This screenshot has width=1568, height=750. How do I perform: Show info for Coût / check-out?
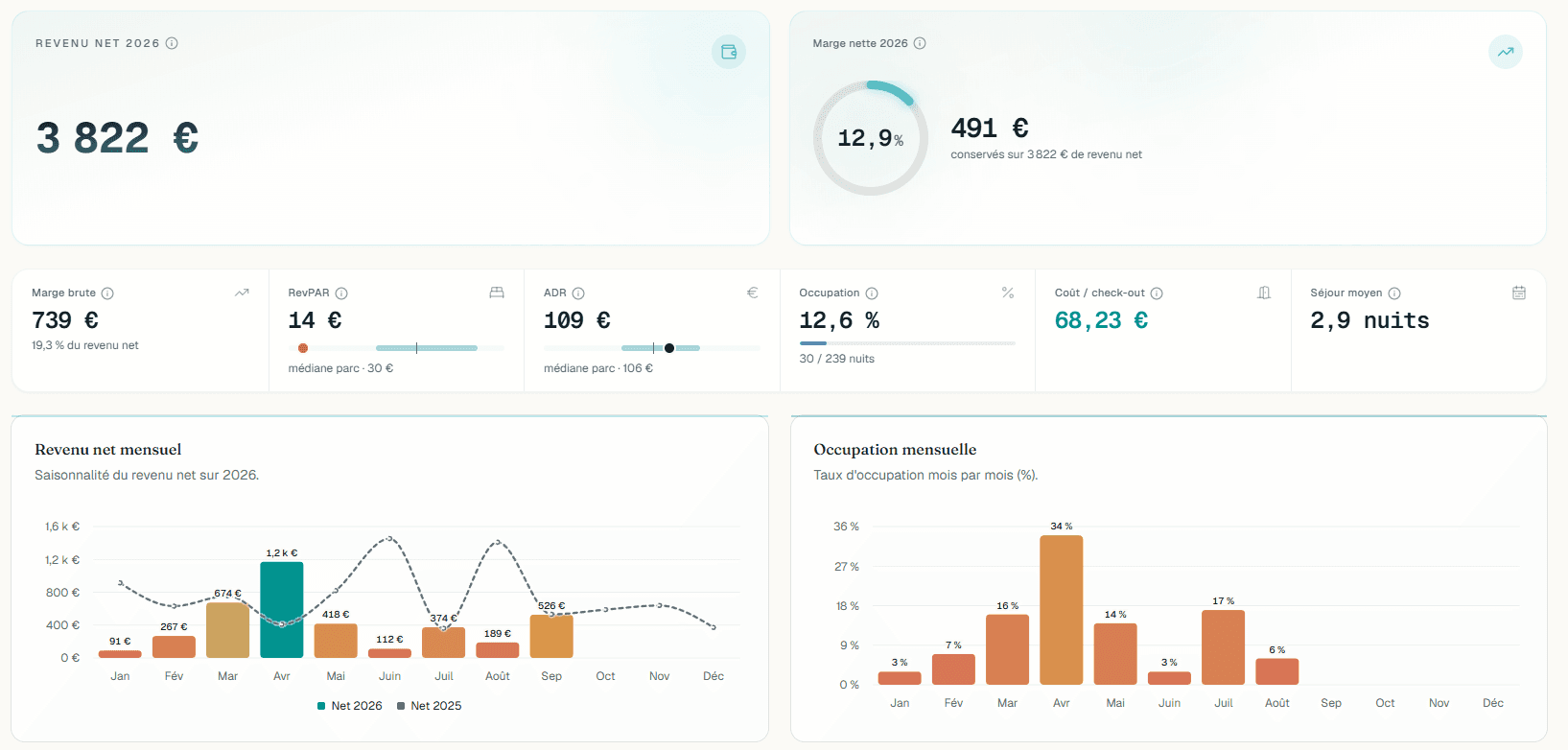point(1157,293)
